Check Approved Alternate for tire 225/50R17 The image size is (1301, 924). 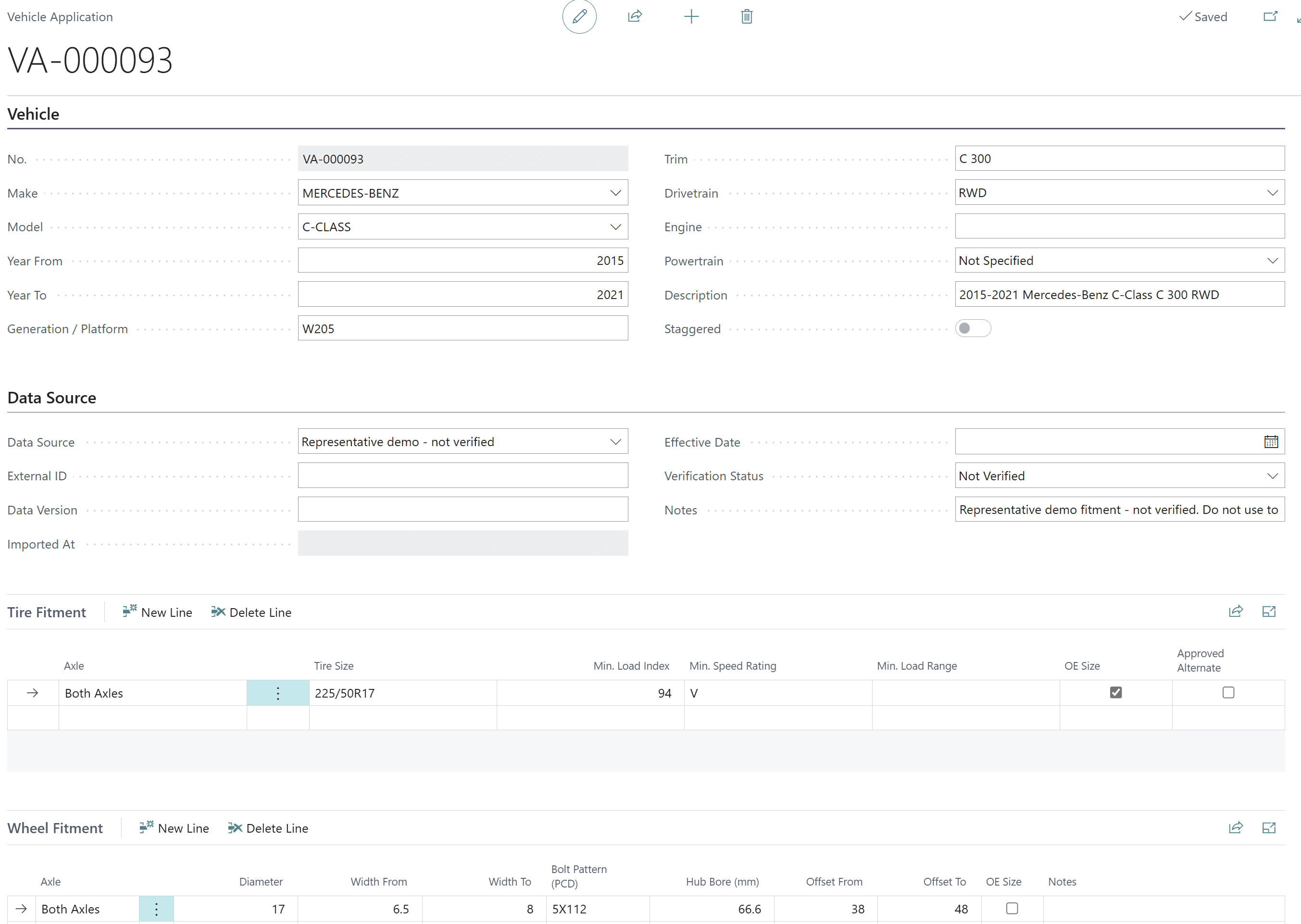click(x=1228, y=692)
